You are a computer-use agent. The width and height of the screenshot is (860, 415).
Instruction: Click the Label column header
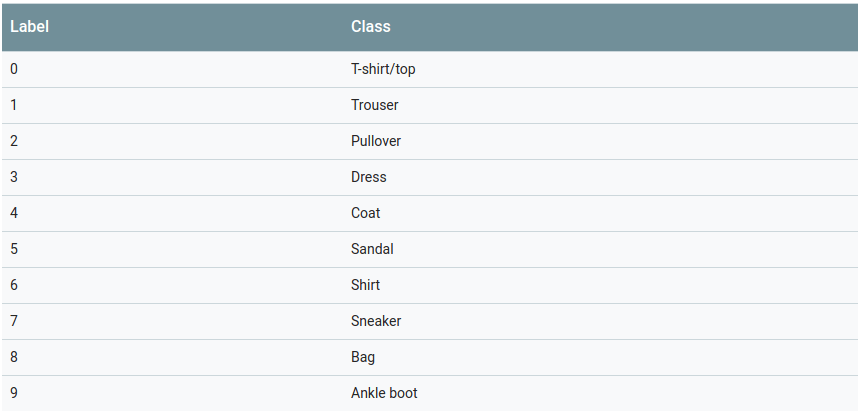(x=30, y=27)
